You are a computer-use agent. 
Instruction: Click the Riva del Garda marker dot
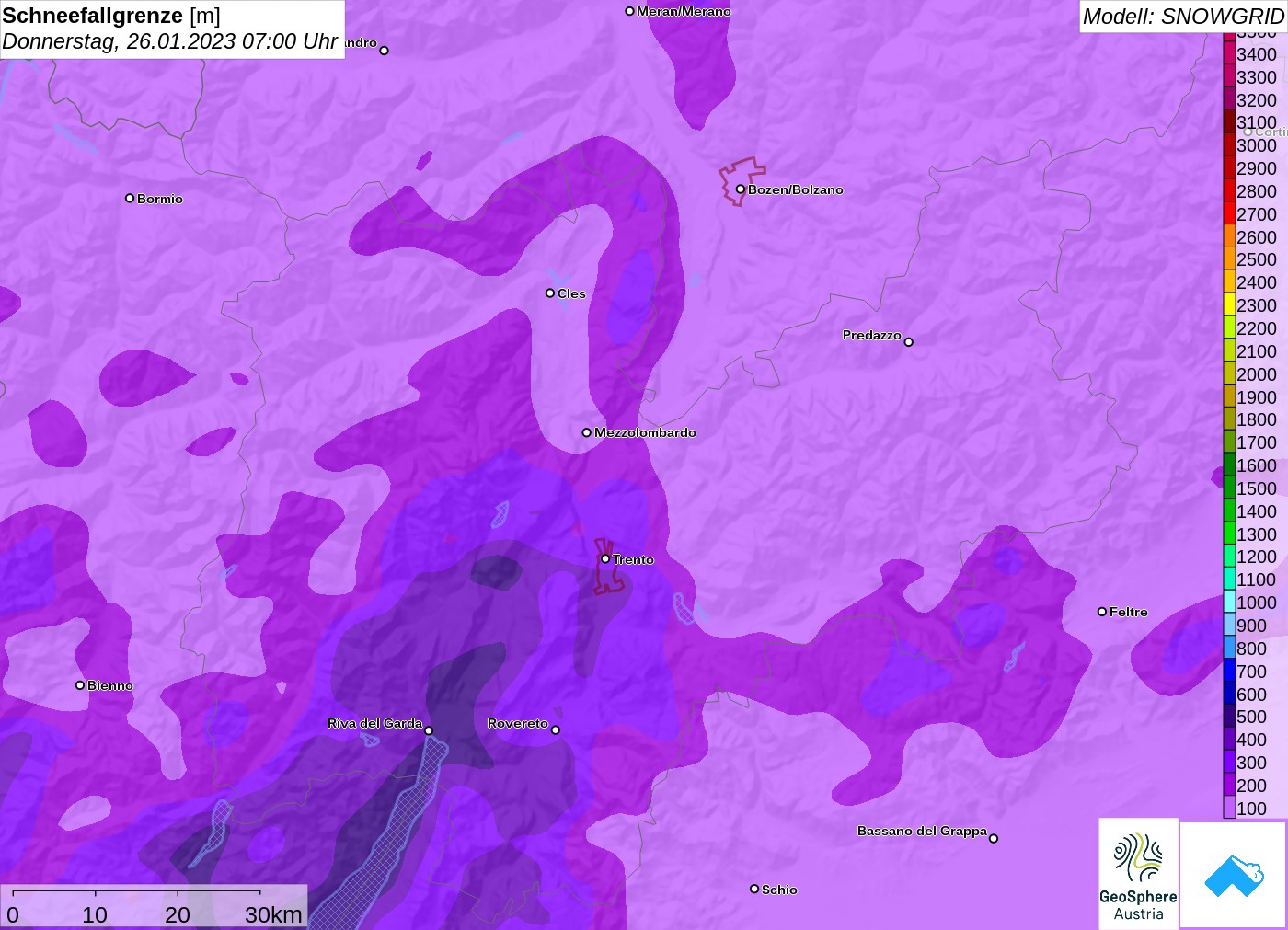(429, 731)
